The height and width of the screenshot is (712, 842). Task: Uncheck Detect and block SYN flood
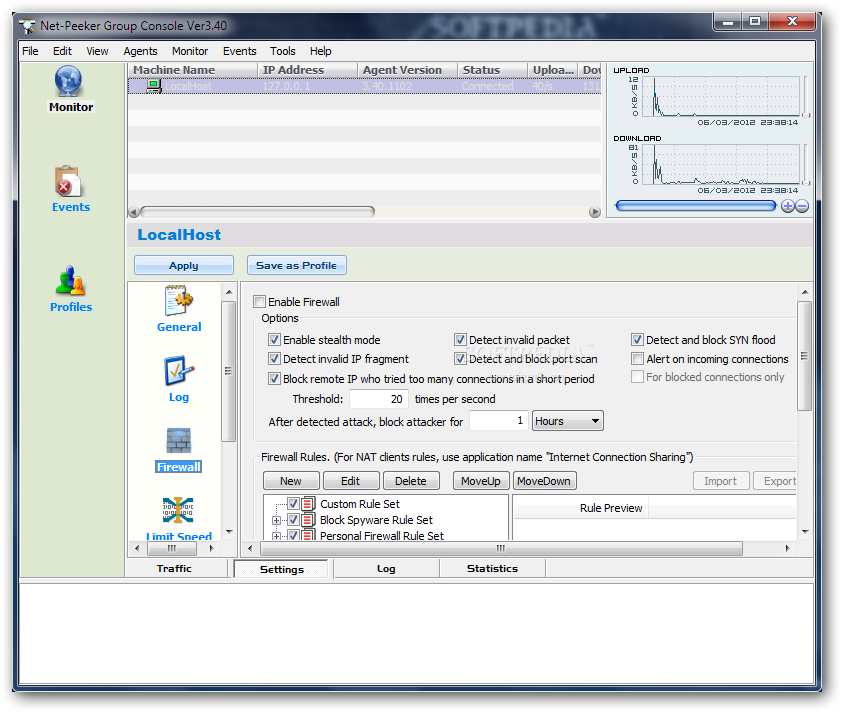(x=637, y=340)
